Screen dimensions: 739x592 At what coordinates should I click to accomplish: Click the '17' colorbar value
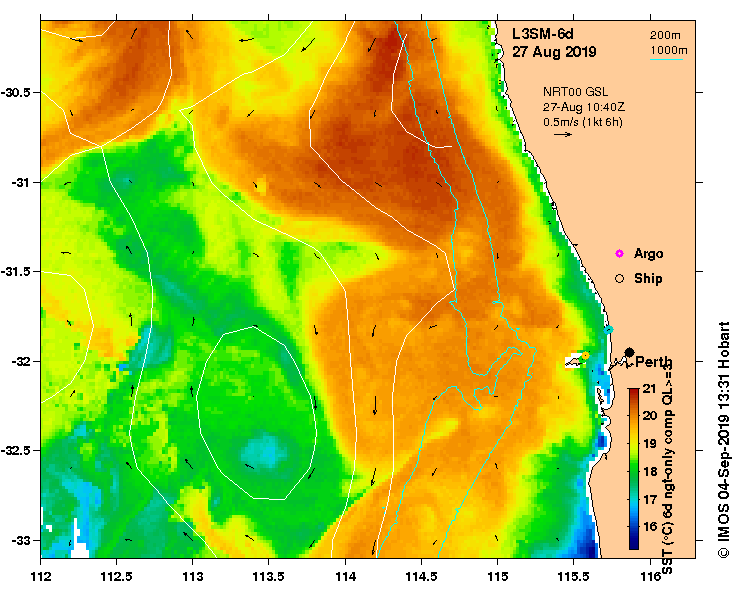[x=649, y=499]
